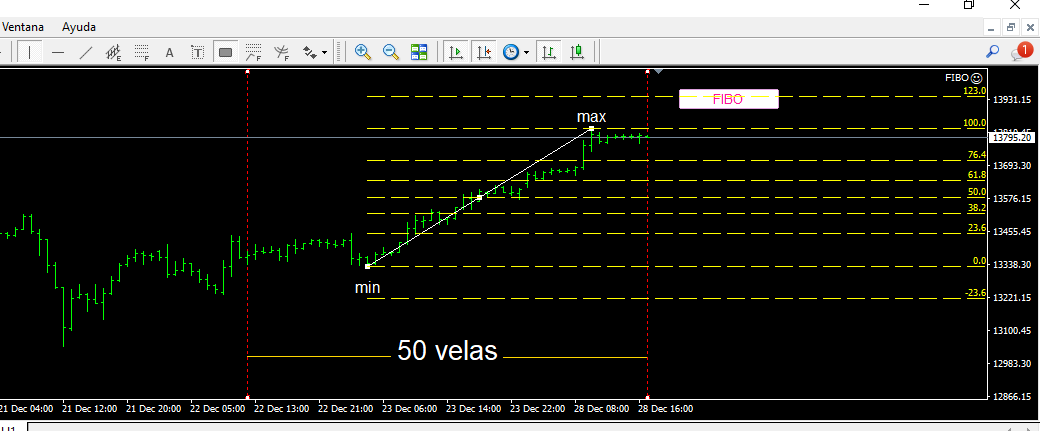The height and width of the screenshot is (431, 1040).
Task: Click the 50.0 Fibonacci level label
Action: coord(977,192)
